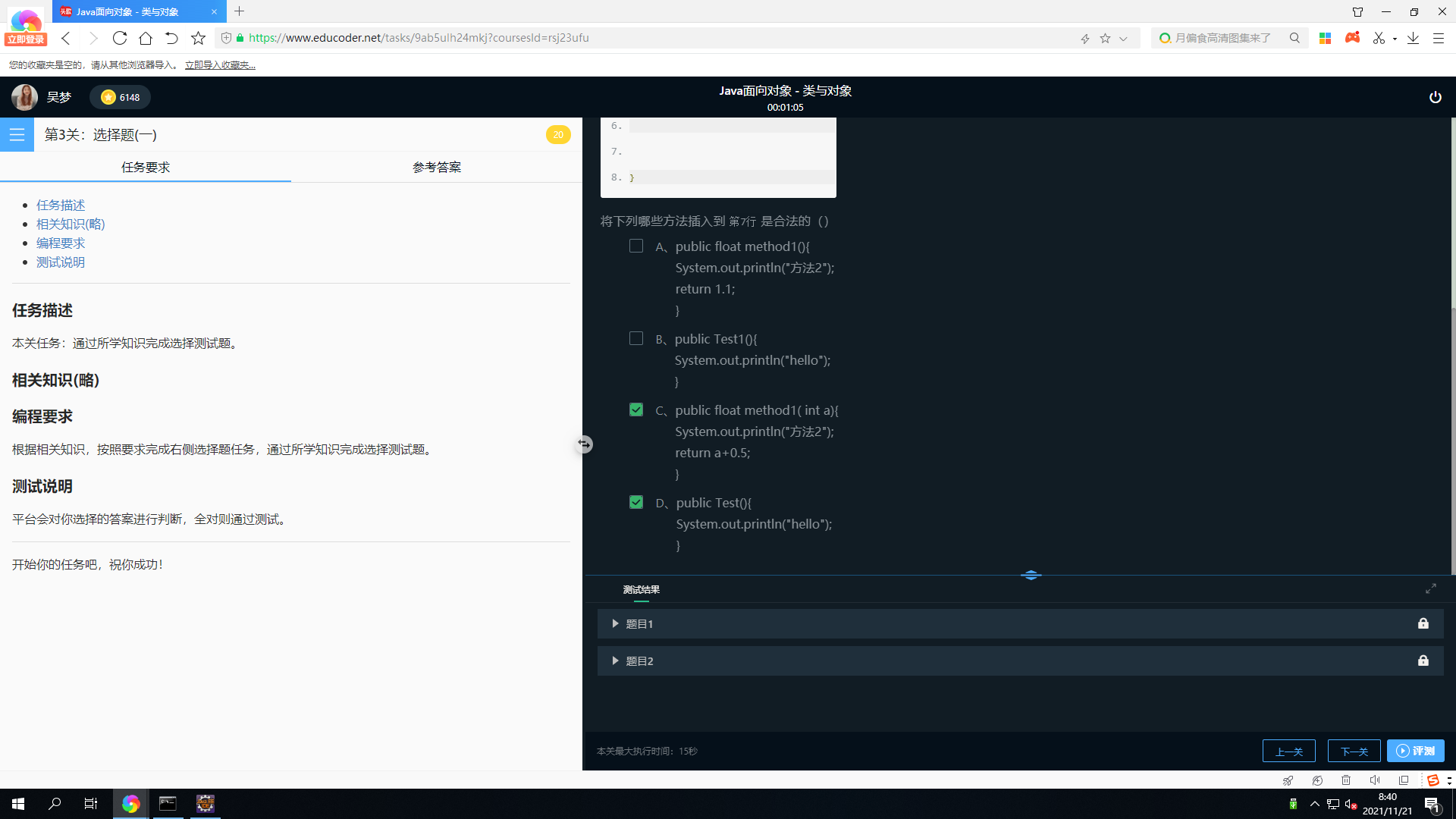Check option B public Test1
This screenshot has height=819, width=1456.
(x=636, y=338)
